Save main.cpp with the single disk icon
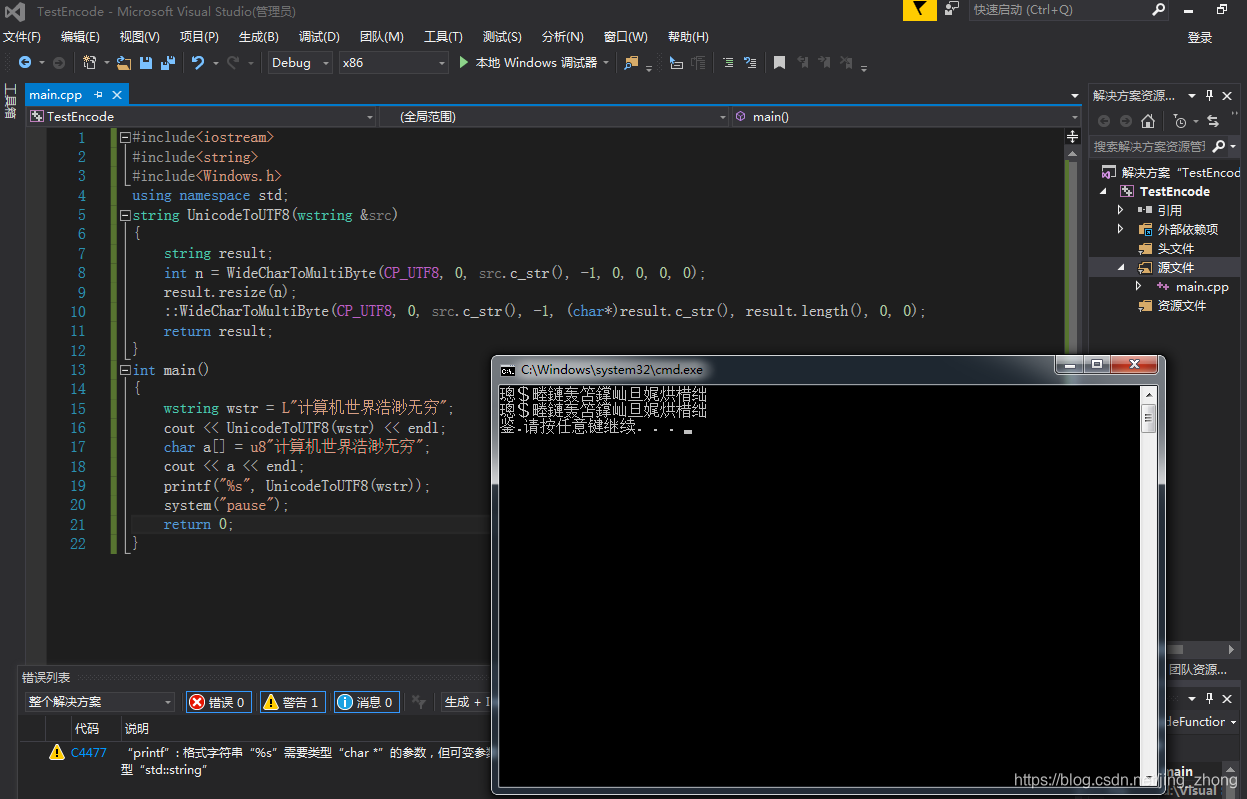 145,62
